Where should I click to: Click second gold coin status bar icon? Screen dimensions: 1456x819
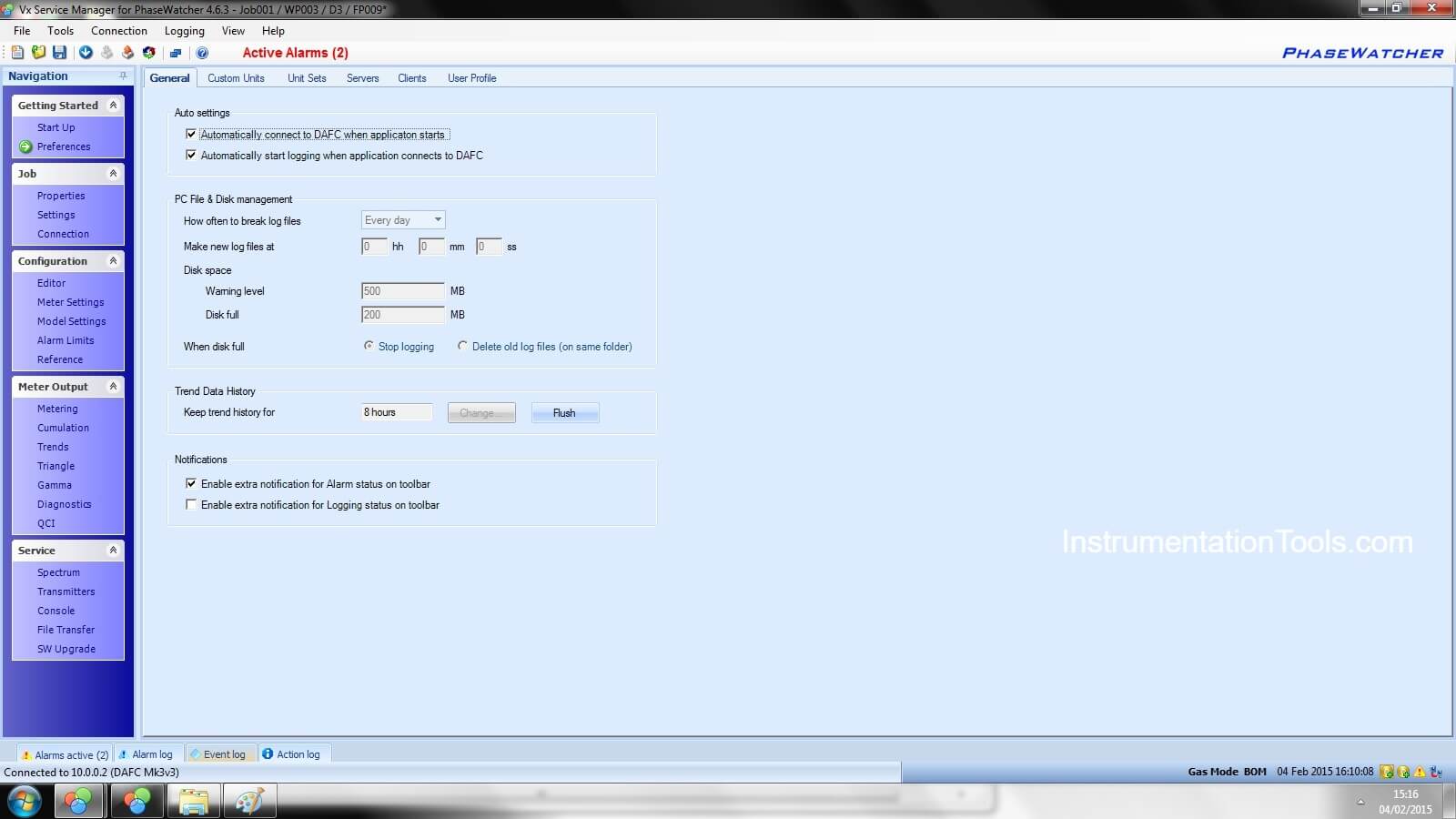(1403, 772)
